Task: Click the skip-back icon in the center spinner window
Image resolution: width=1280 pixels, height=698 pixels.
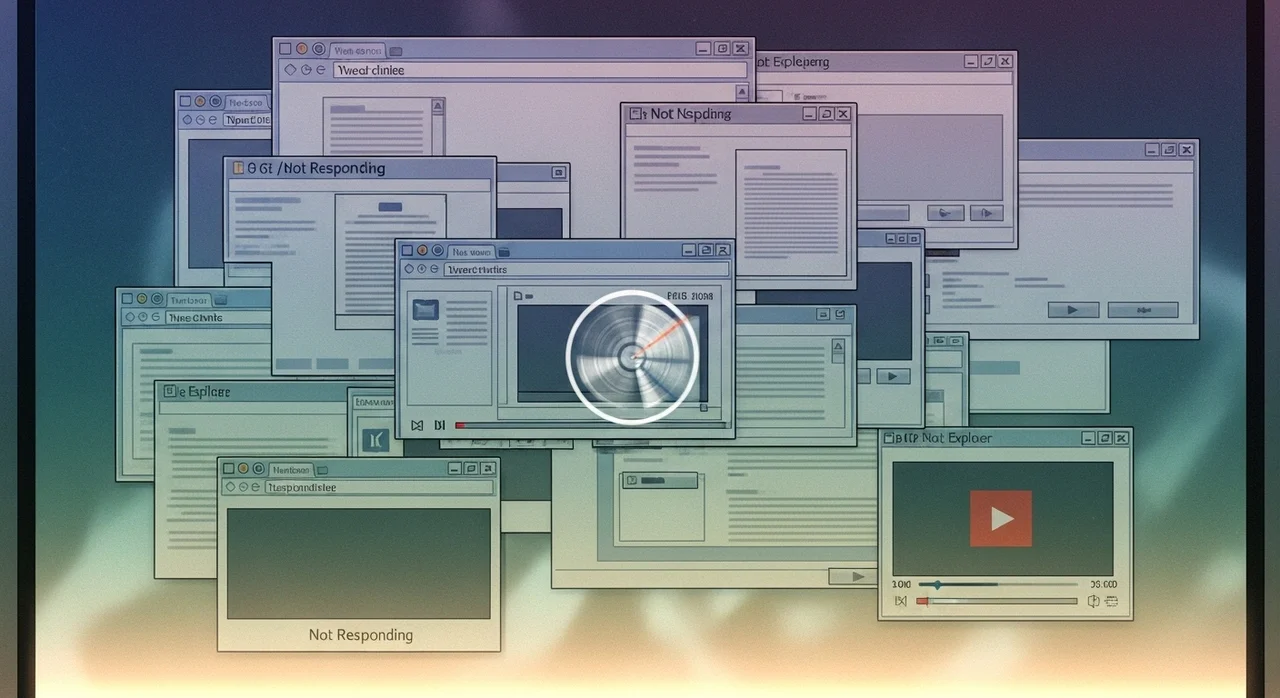Action: point(417,426)
